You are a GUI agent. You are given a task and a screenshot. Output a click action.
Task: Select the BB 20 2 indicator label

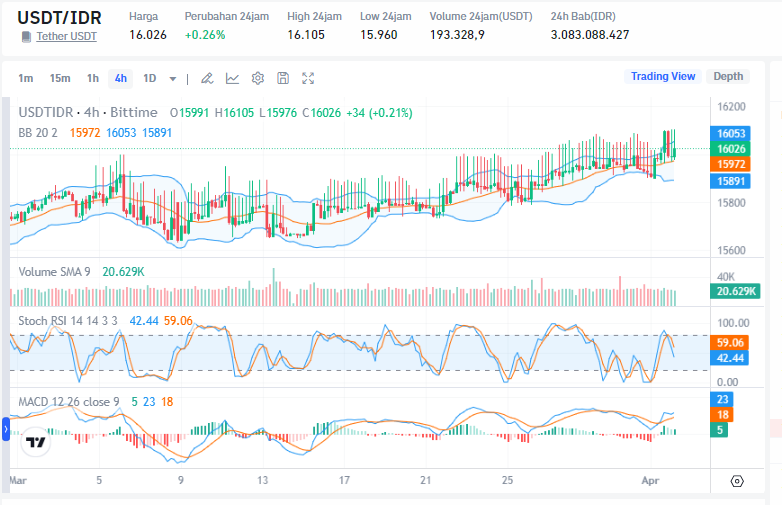[x=38, y=133]
